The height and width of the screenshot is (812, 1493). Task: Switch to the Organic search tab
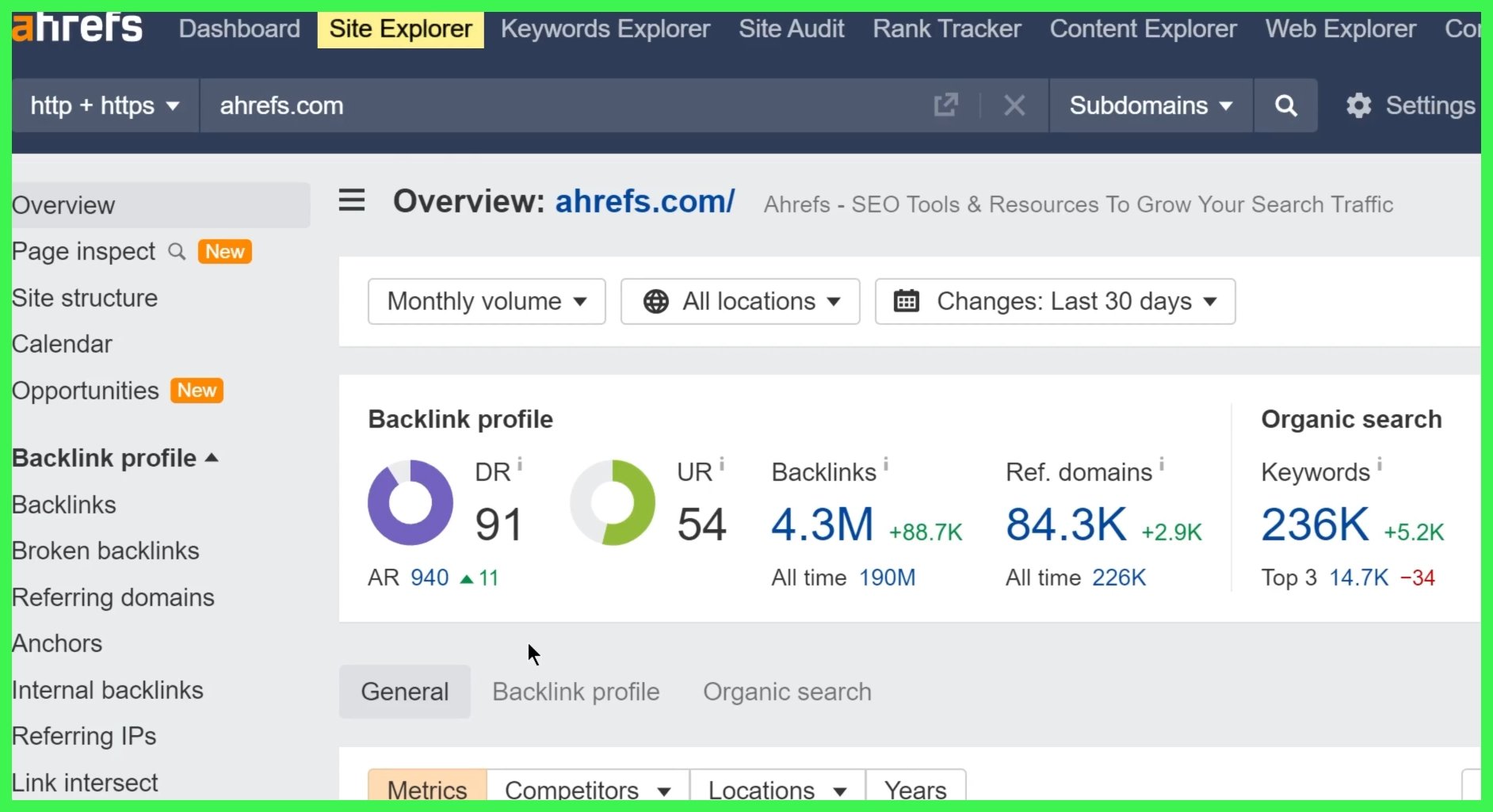(786, 692)
